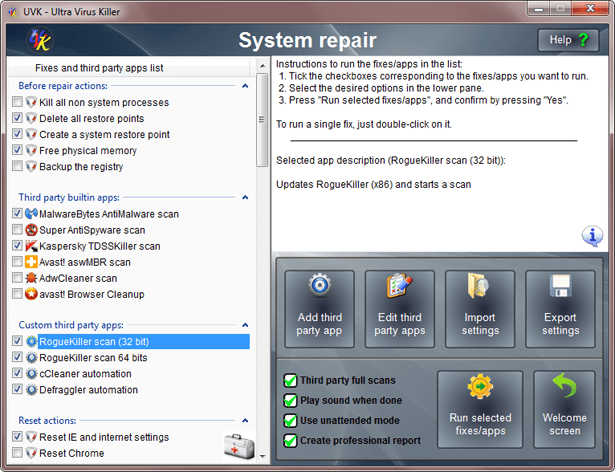
Task: Click the UVK logo icon in header
Action: 40,40
